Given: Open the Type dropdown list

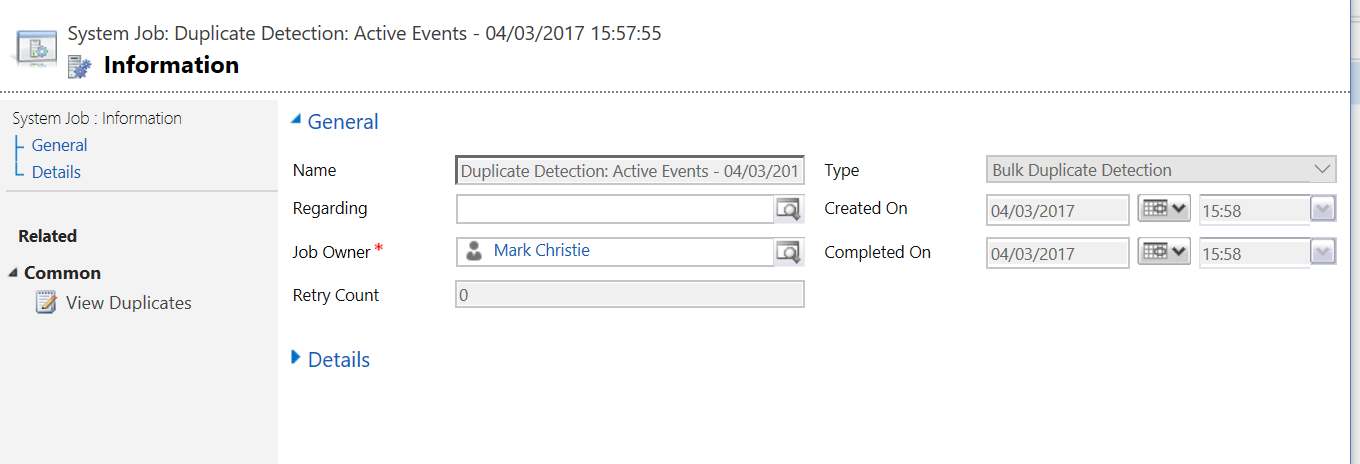Looking at the screenshot, I should [1161, 170].
